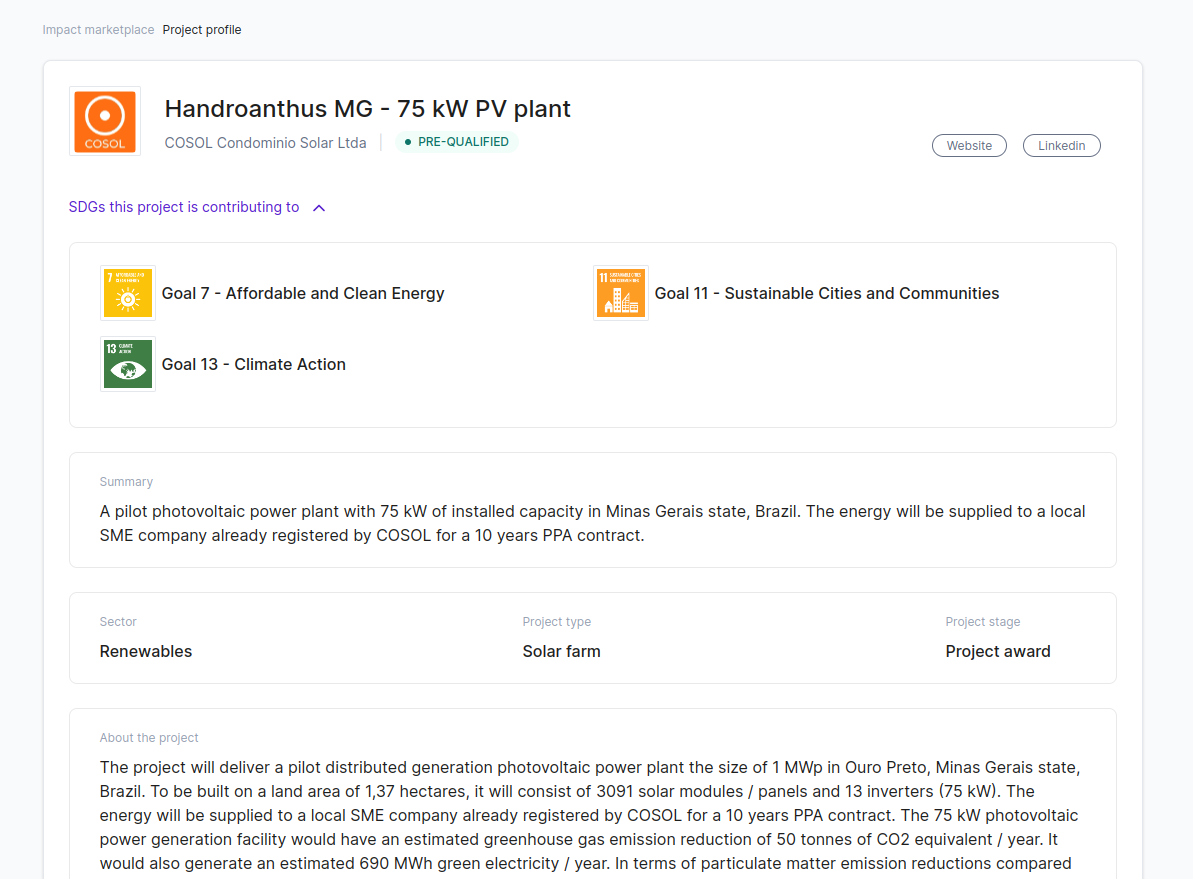Click the Project profile breadcrumb
Viewport: 1193px width, 879px height.
pyautogui.click(x=202, y=30)
